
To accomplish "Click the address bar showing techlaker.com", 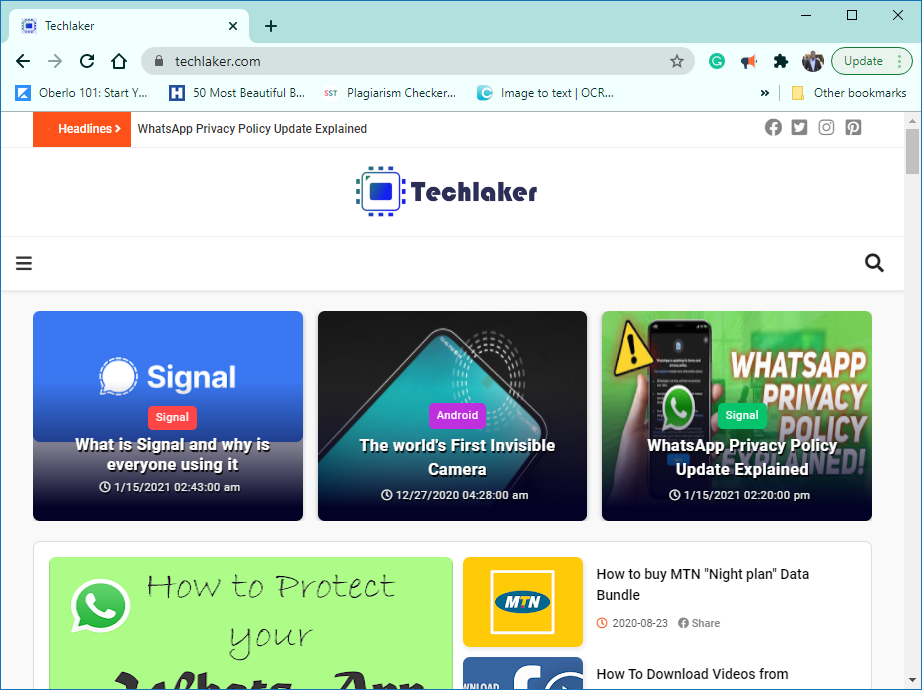I will click(417, 61).
